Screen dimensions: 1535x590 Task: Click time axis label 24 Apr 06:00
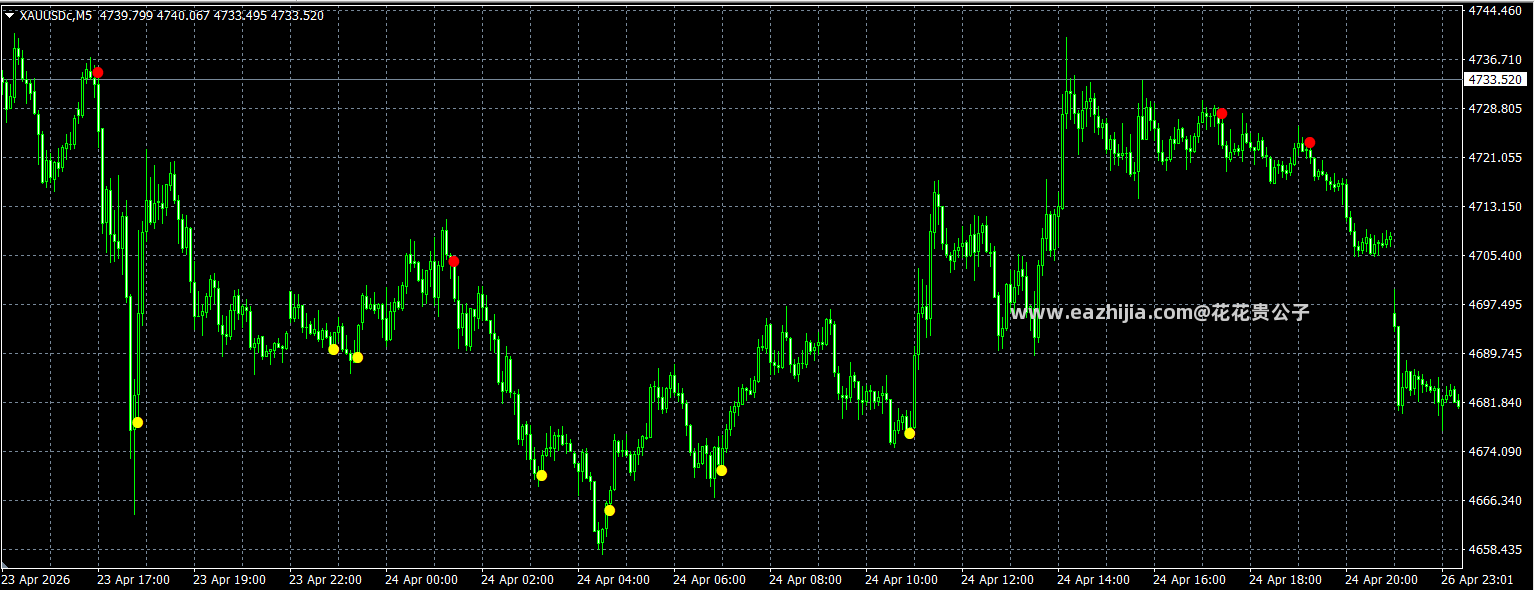pos(709,579)
